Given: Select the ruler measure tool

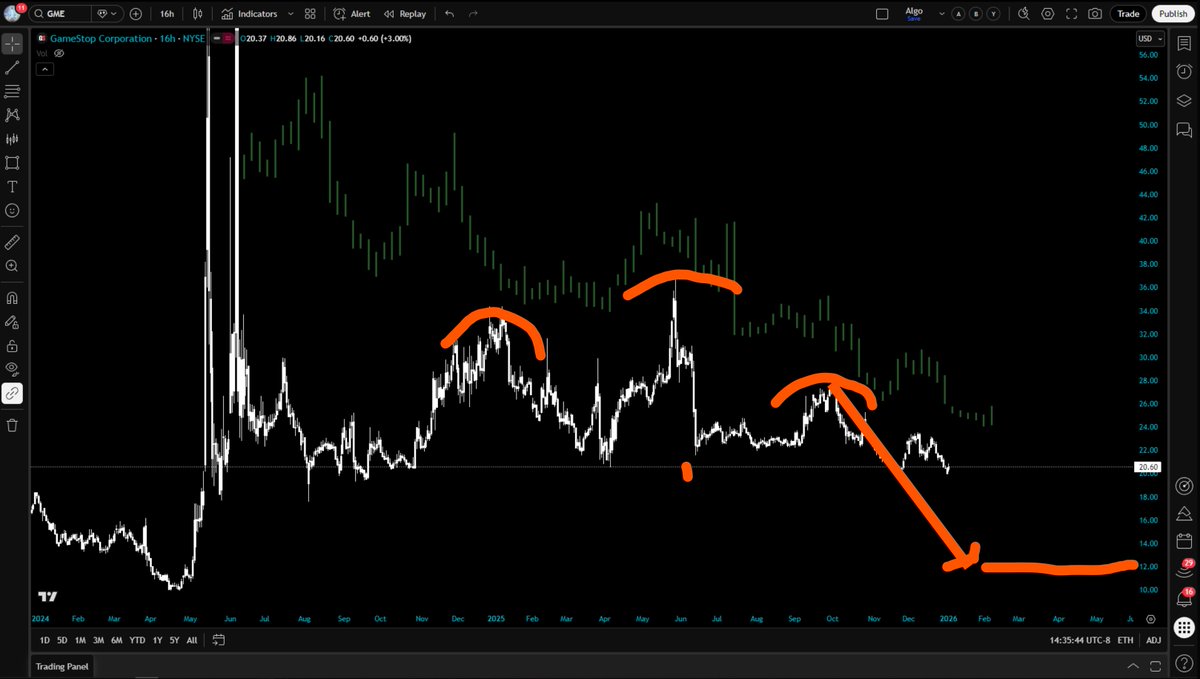Looking at the screenshot, I should tap(12, 242).
